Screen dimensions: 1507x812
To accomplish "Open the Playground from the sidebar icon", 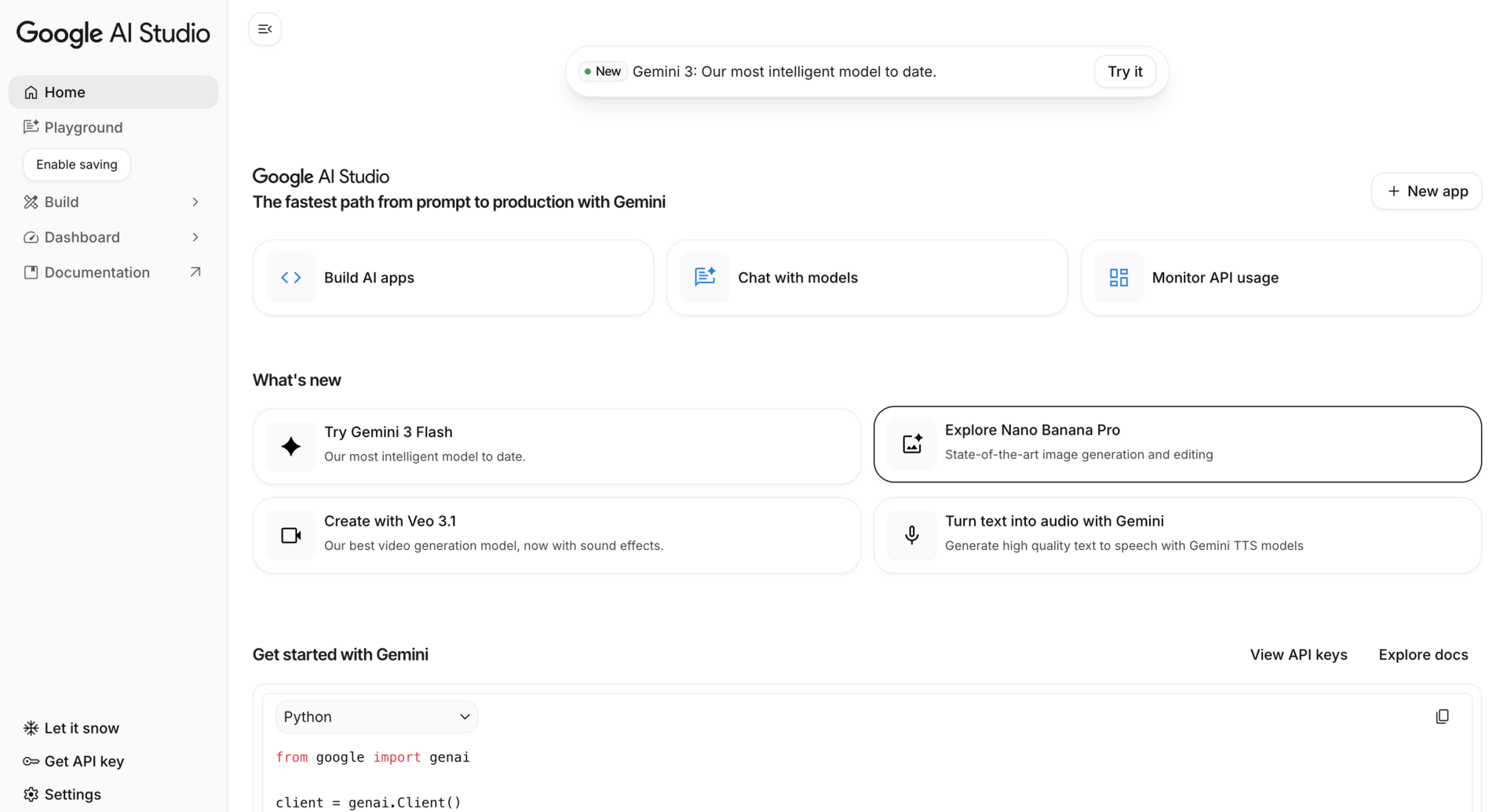I will coord(31,126).
